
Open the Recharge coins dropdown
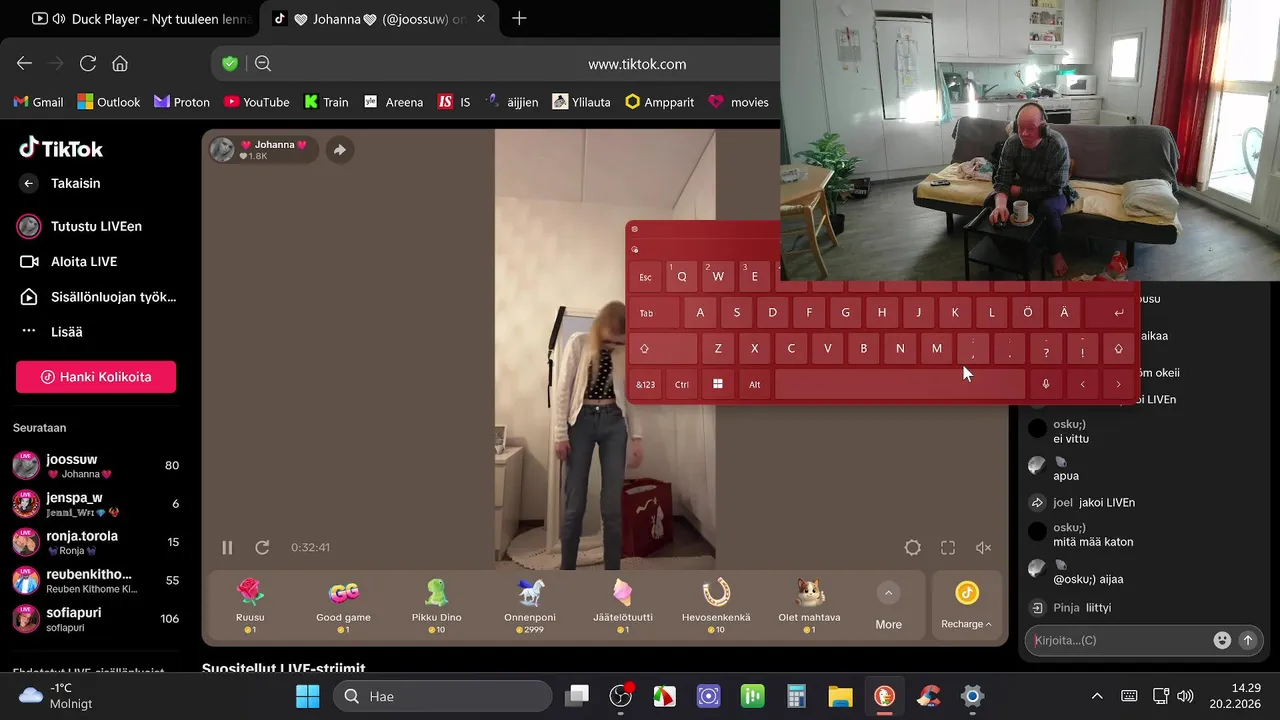(967, 606)
